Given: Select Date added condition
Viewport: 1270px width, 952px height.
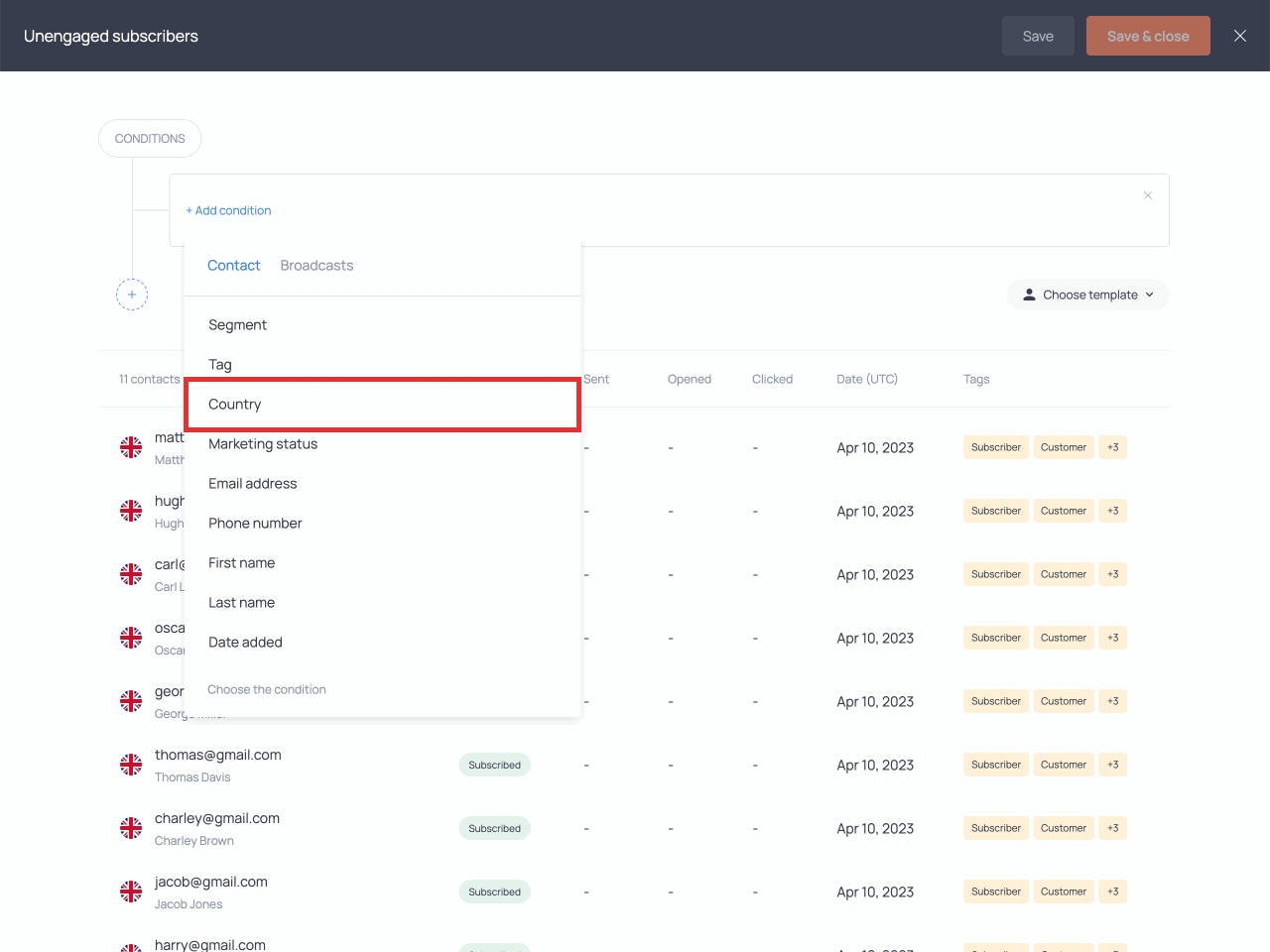Looking at the screenshot, I should [245, 643].
